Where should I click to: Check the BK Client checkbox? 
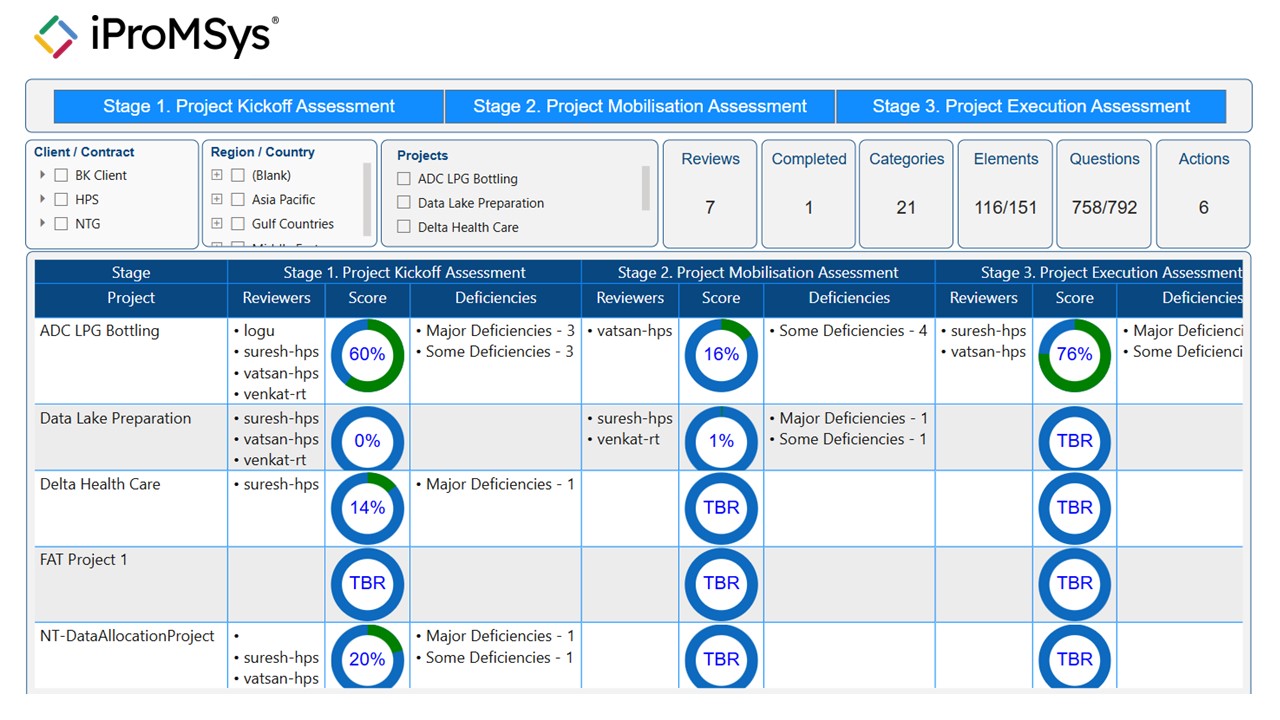(61, 175)
